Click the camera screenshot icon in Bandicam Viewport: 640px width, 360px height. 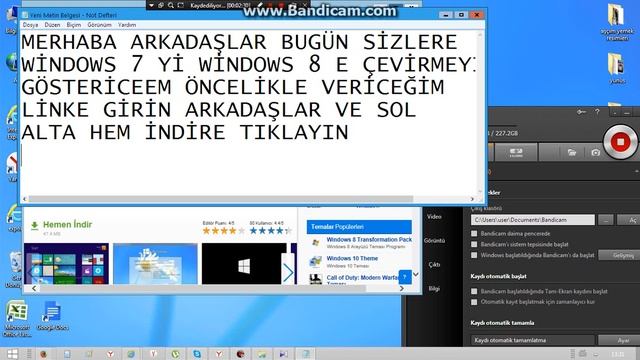pos(596,153)
